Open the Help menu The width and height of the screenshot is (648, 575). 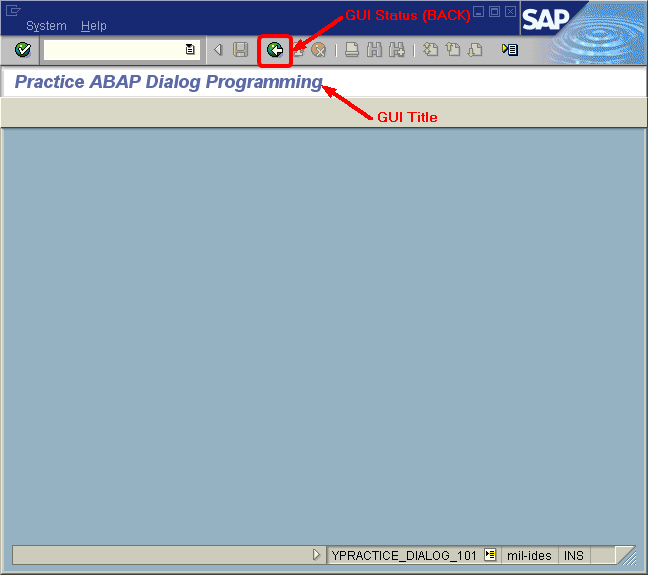tap(94, 26)
